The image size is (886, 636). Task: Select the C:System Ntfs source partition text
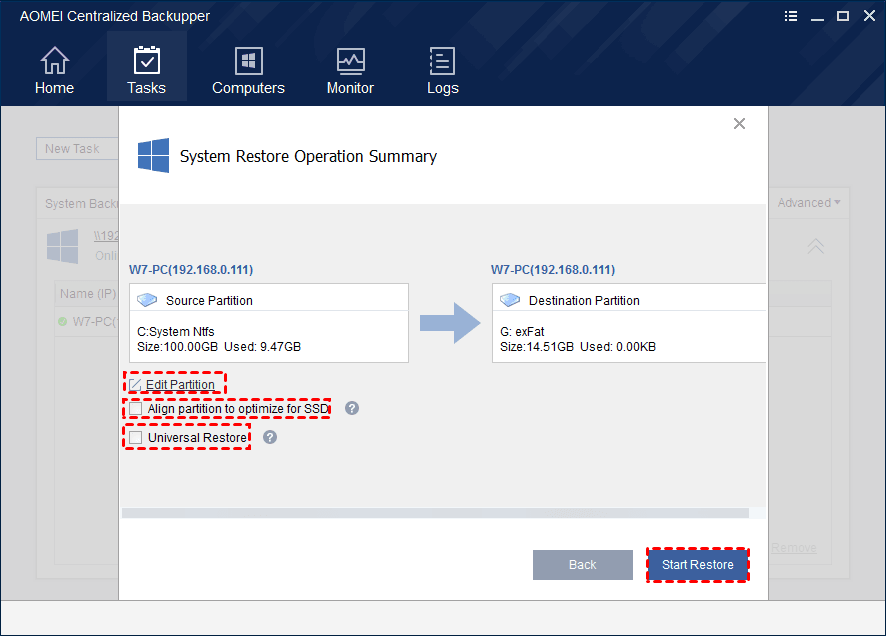pyautogui.click(x=176, y=332)
